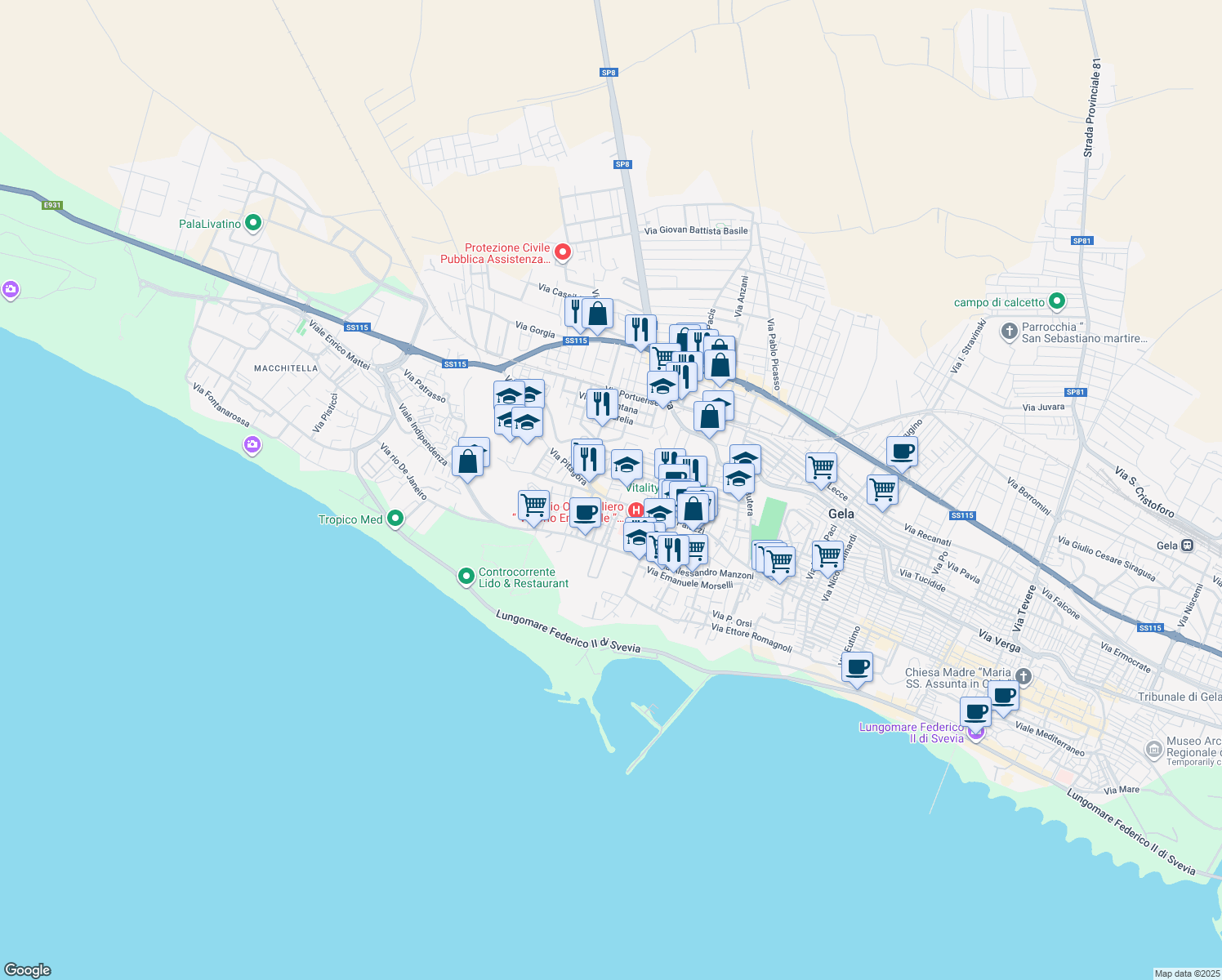Select the green PalaLivatino sports marker
Image resolution: width=1222 pixels, height=980 pixels.
coord(252,223)
